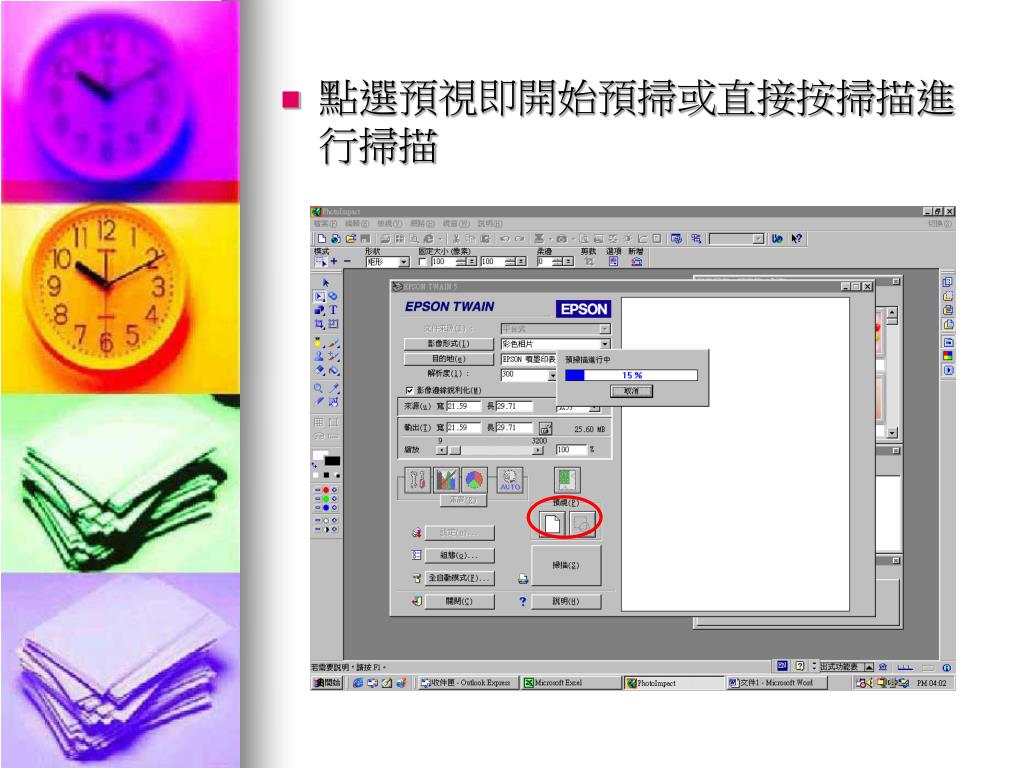
Task: Click the selection add-mode plus icon
Action: click(x=334, y=261)
